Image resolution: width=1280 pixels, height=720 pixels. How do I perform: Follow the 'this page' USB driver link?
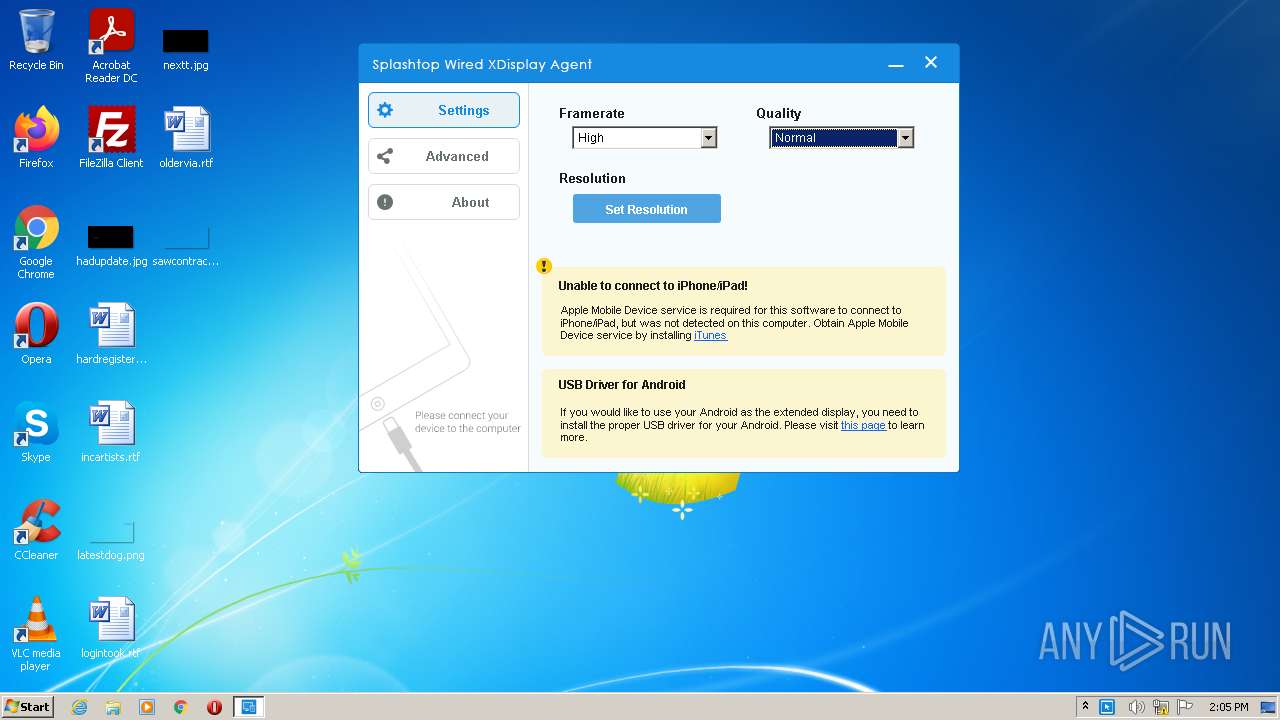click(x=863, y=425)
